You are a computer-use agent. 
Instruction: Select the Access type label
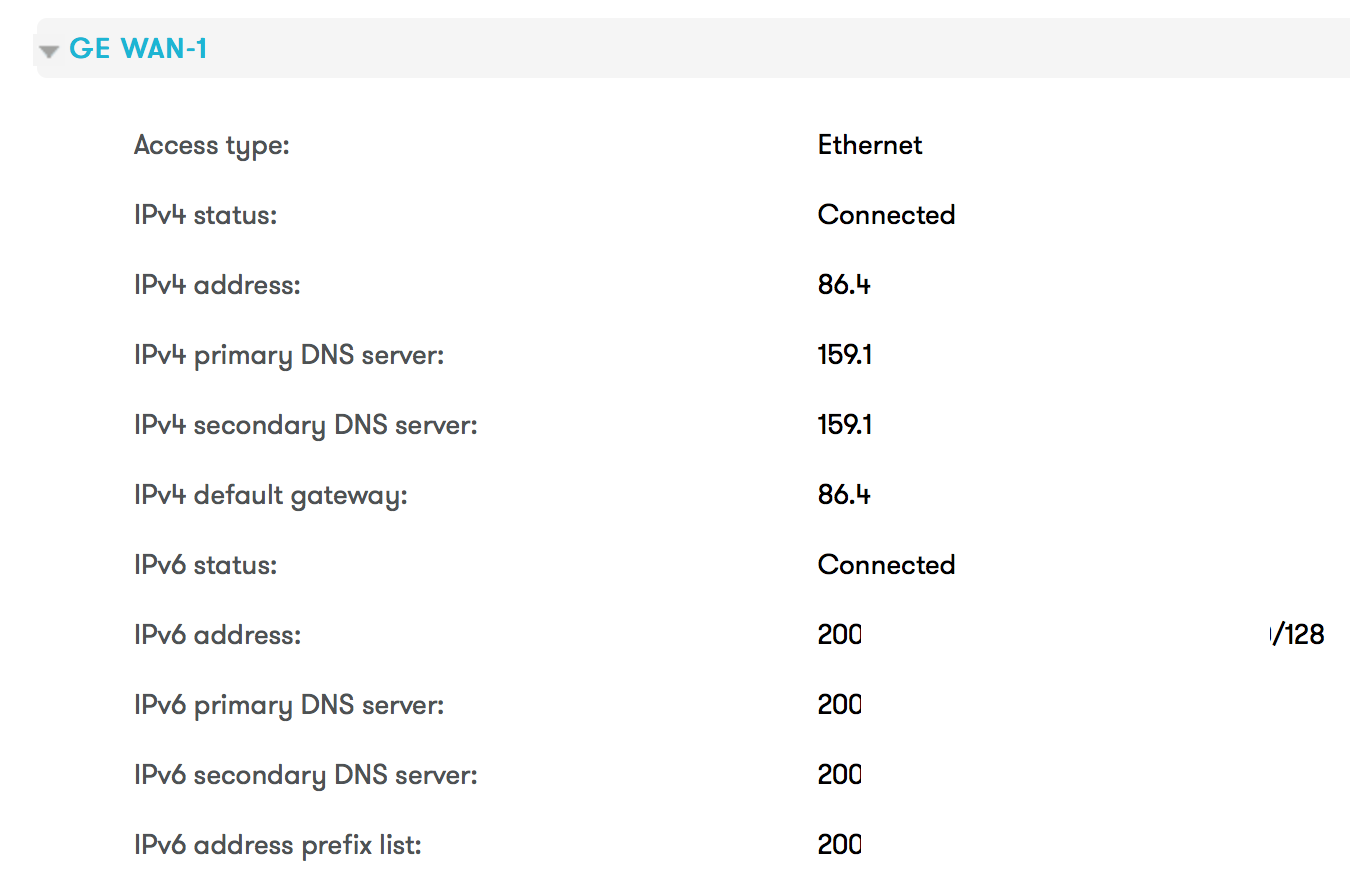click(211, 146)
